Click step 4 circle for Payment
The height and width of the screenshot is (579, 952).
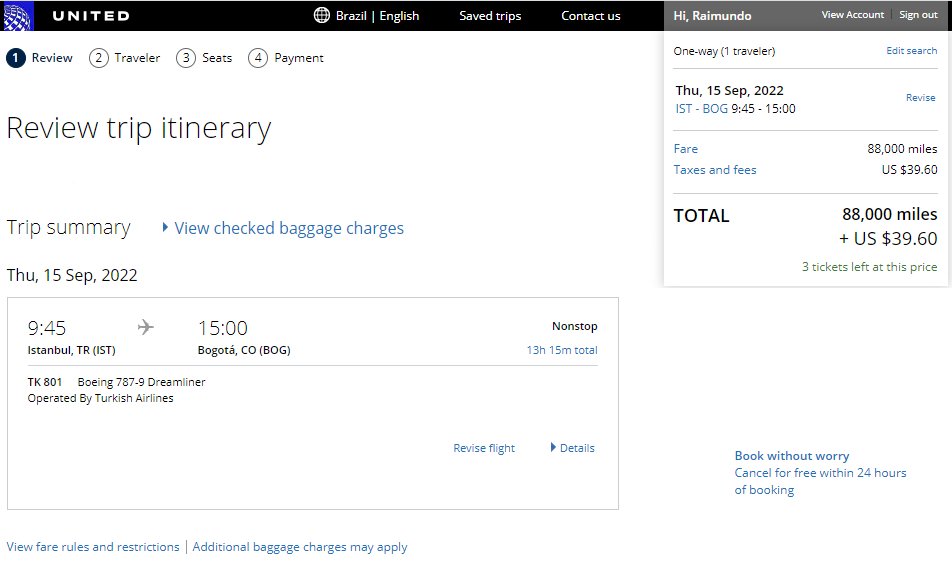pos(258,58)
